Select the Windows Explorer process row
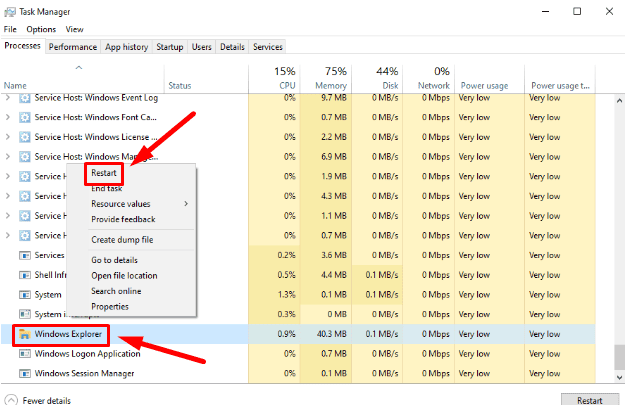The height and width of the screenshot is (405, 626). click(x=298, y=334)
